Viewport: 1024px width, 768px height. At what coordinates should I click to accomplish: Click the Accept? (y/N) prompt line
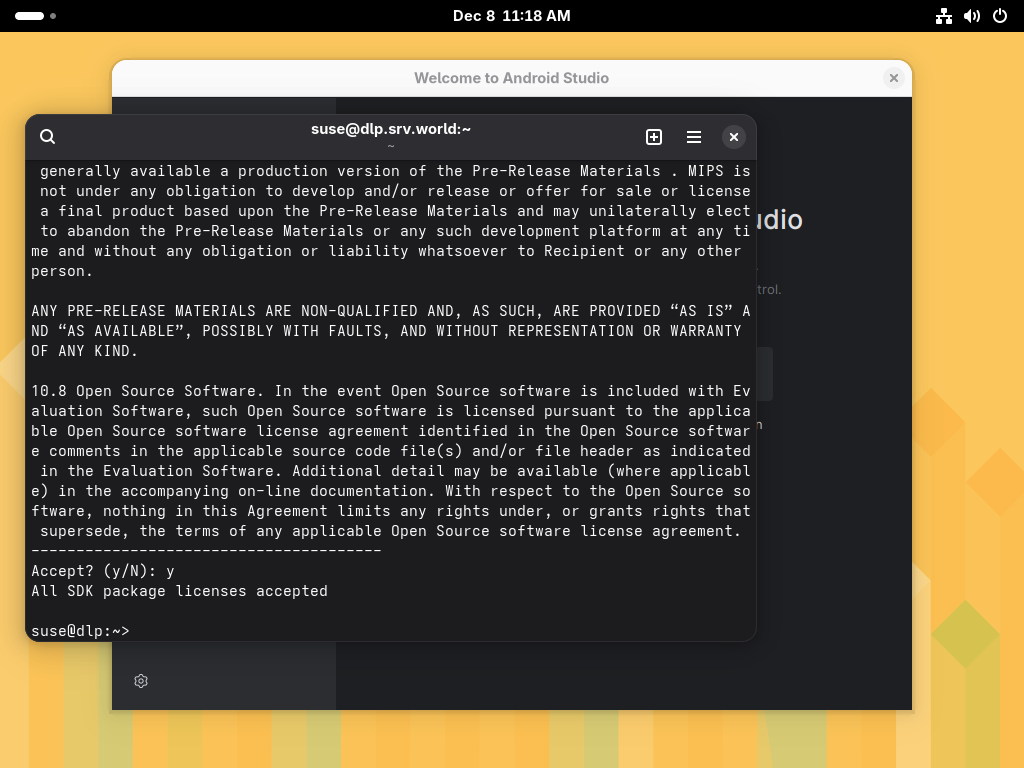pos(99,571)
